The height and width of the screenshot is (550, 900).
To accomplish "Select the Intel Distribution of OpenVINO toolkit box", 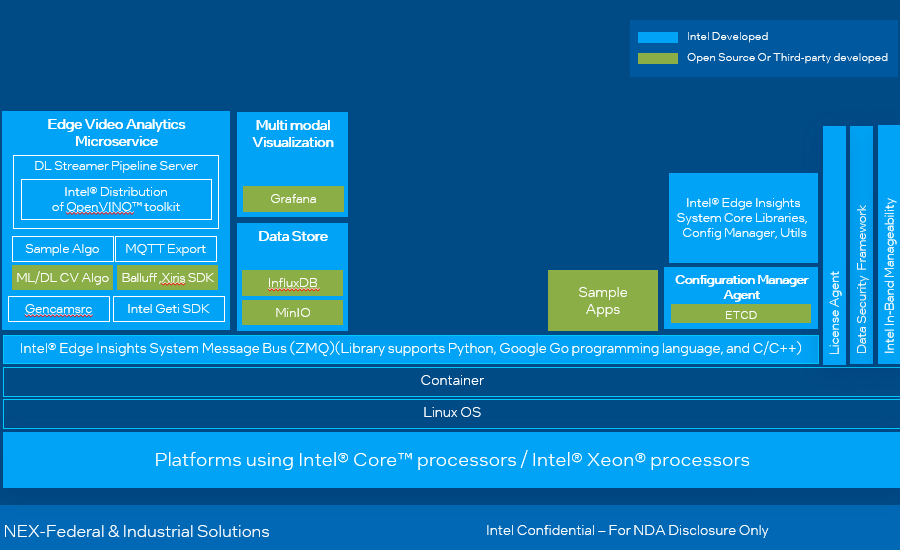I will 116,199.
